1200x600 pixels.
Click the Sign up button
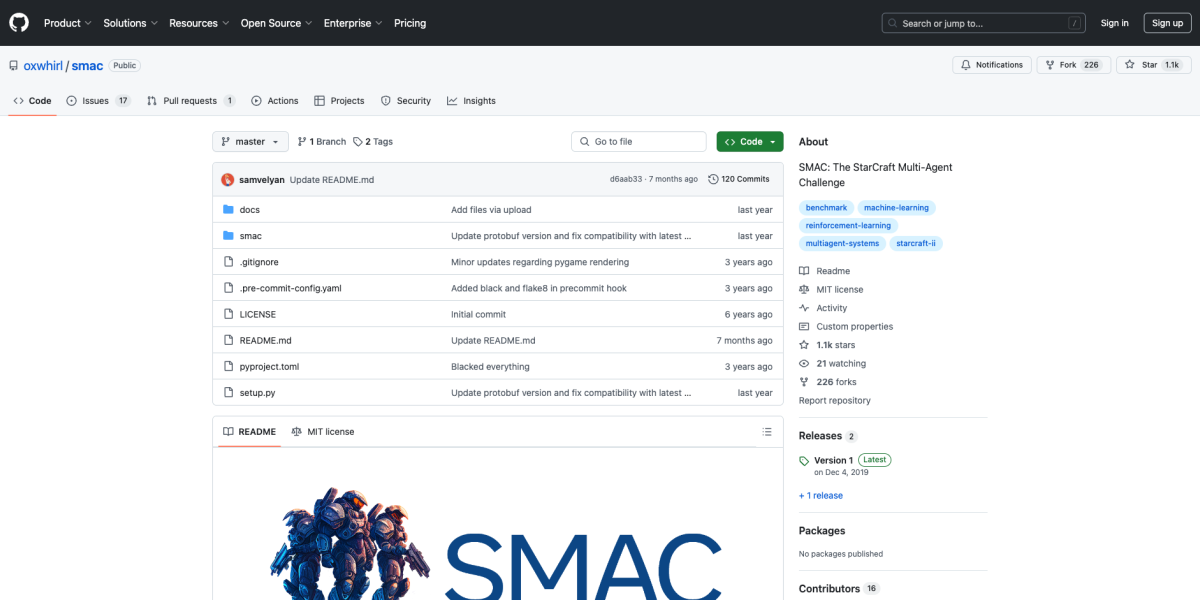click(x=1167, y=22)
